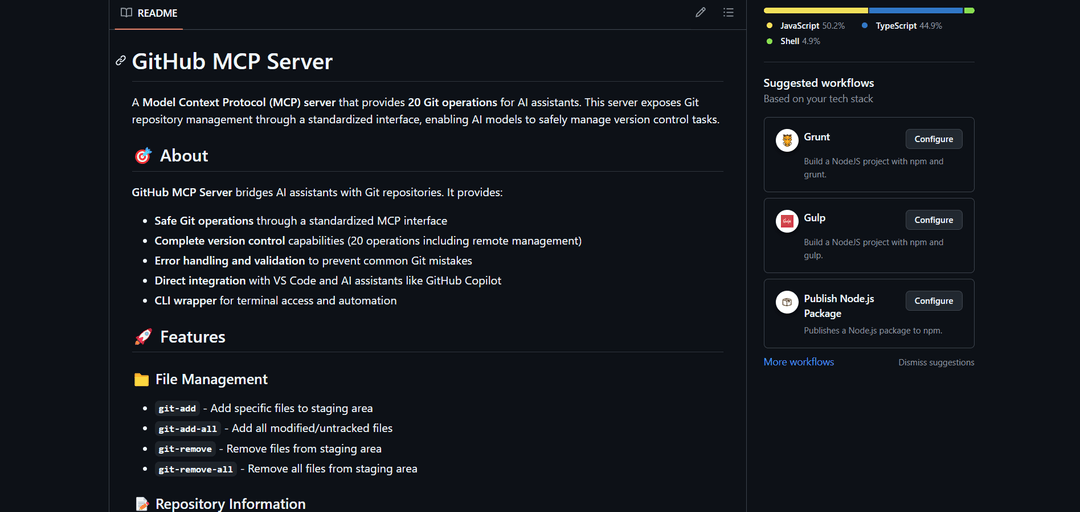Screen dimensions: 1080x512
Task: Click the yellow JavaScript bar segment
Action: [x=816, y=10]
